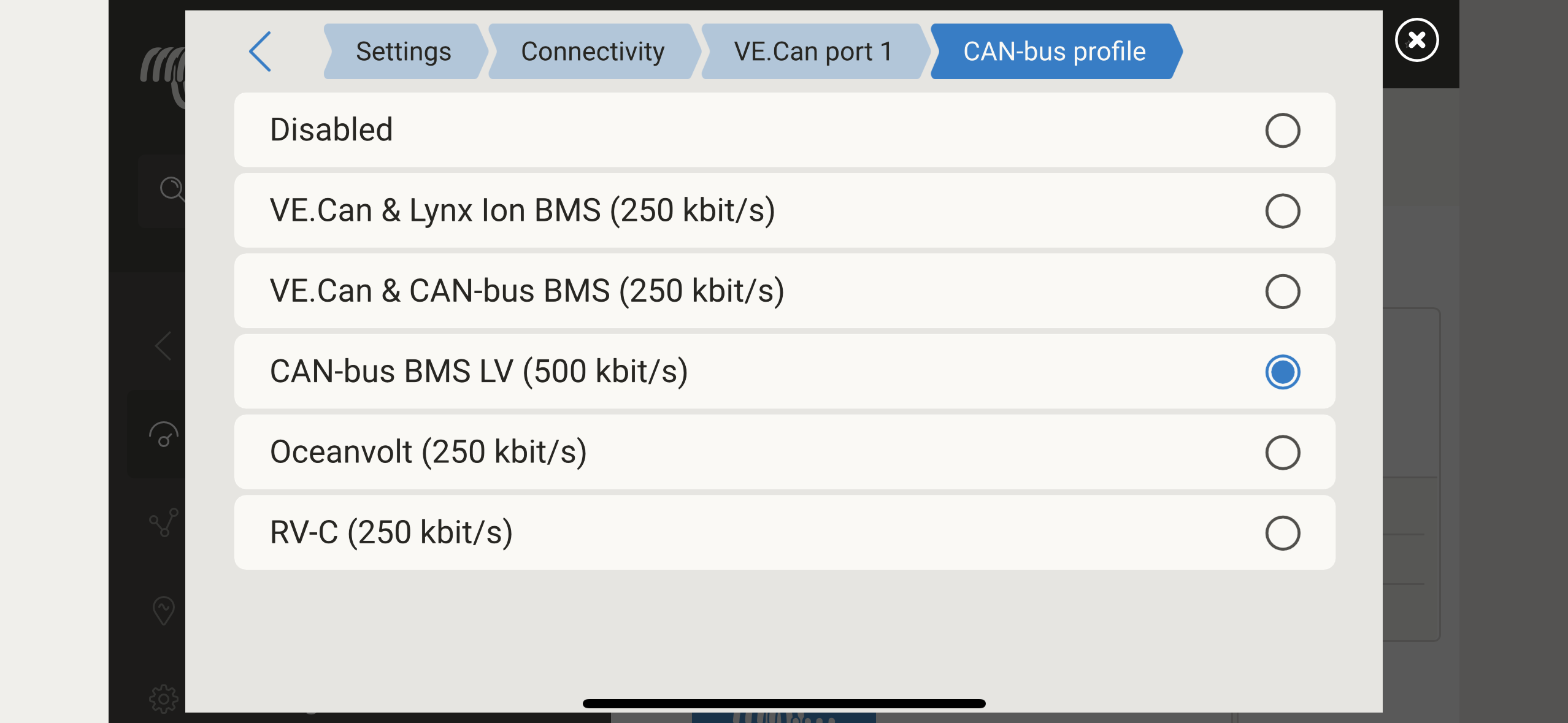The height and width of the screenshot is (723, 1568).
Task: Pick the Oceanvolt (250 kbit/s) radio
Action: click(x=1282, y=453)
